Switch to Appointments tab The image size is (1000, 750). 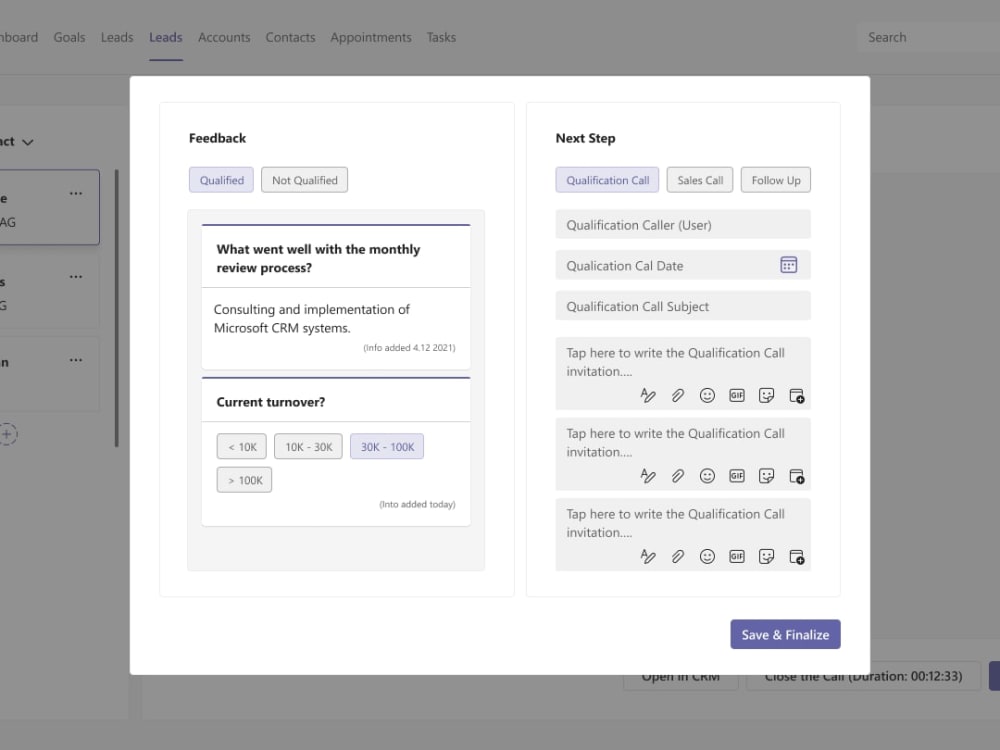(371, 37)
